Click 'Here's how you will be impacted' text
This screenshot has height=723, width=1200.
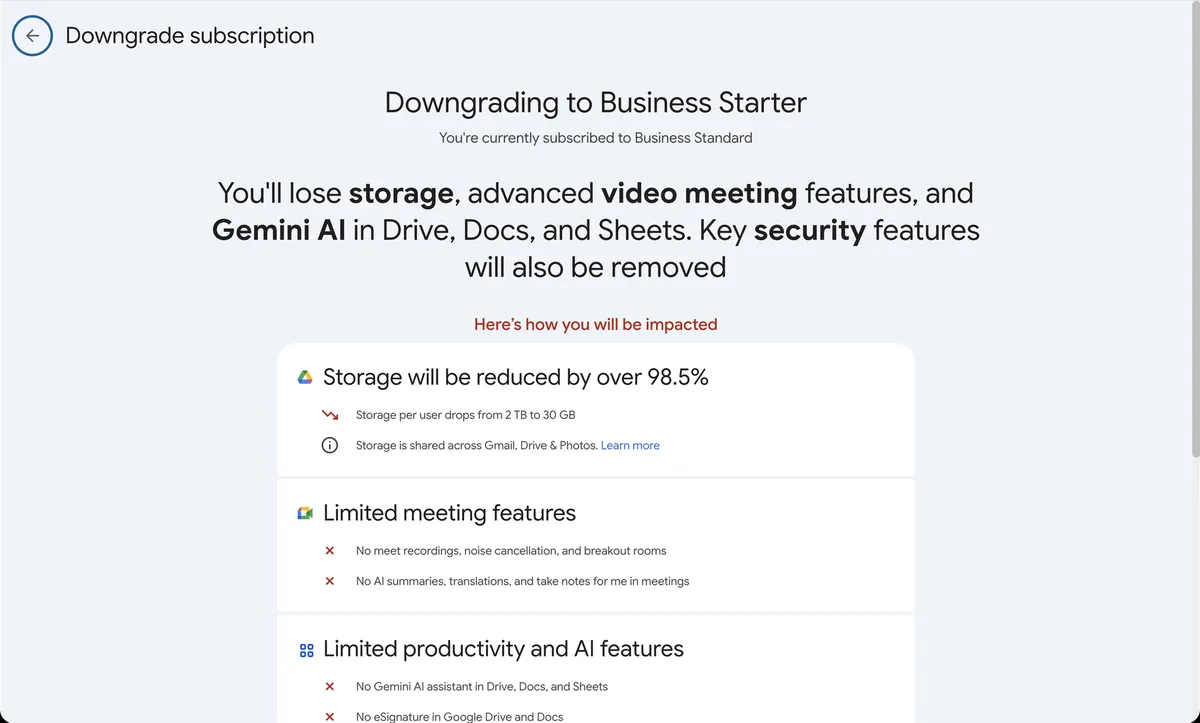596,324
